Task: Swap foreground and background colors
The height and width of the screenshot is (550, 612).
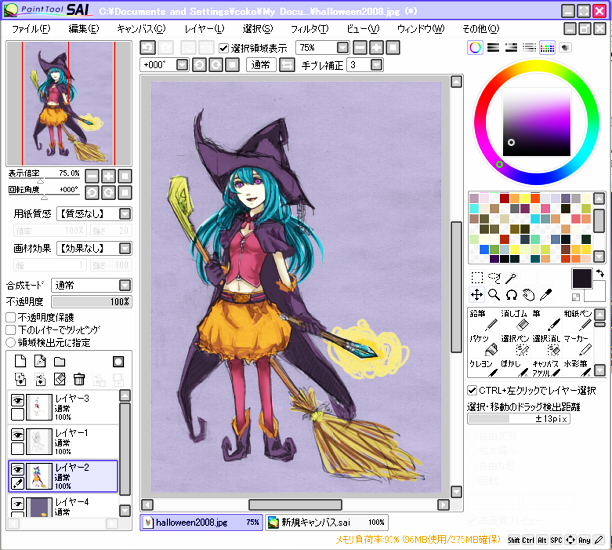Action: click(x=600, y=274)
